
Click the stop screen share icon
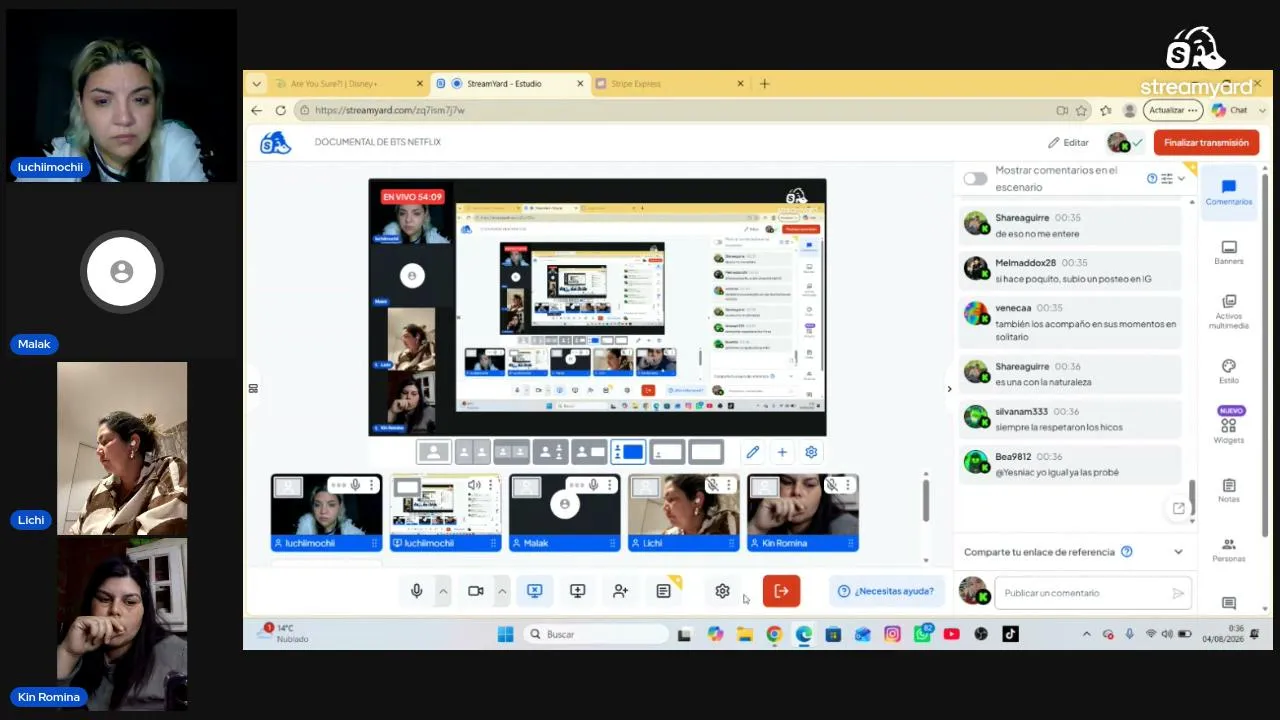point(534,591)
